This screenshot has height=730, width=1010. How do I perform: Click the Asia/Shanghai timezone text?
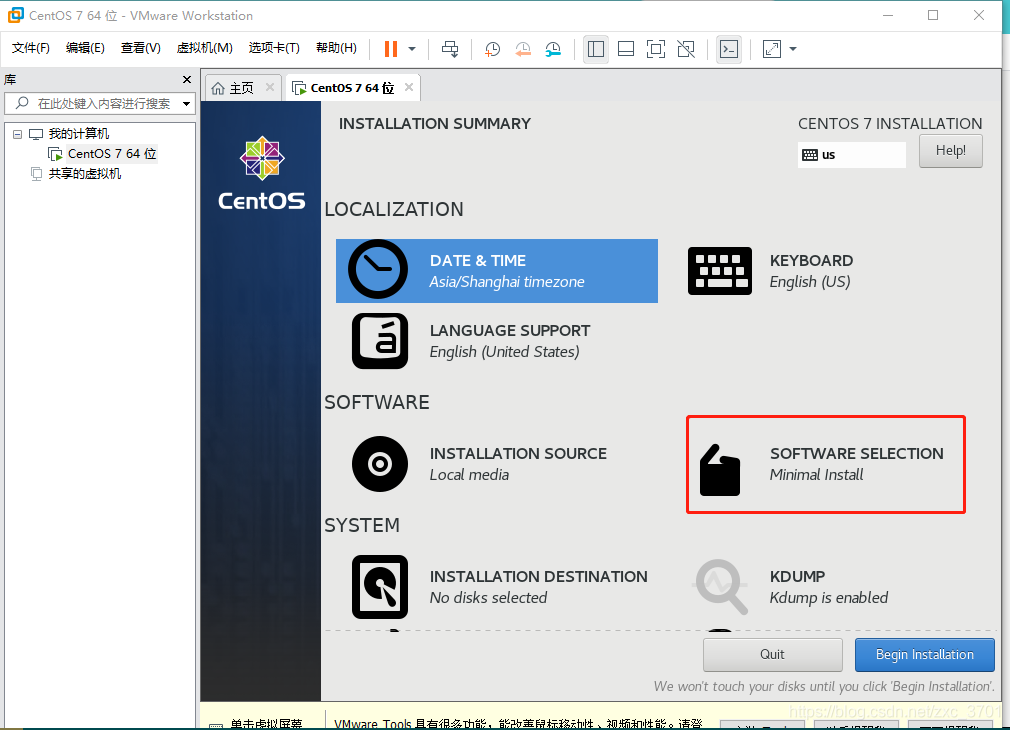click(x=507, y=282)
